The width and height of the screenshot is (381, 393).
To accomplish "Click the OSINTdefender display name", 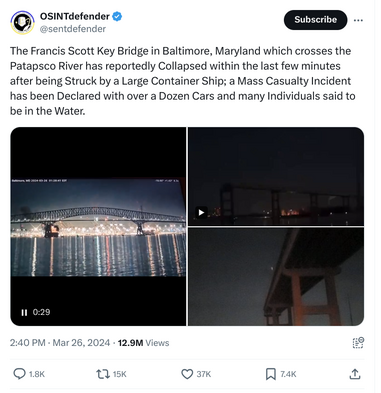I will pos(75,16).
